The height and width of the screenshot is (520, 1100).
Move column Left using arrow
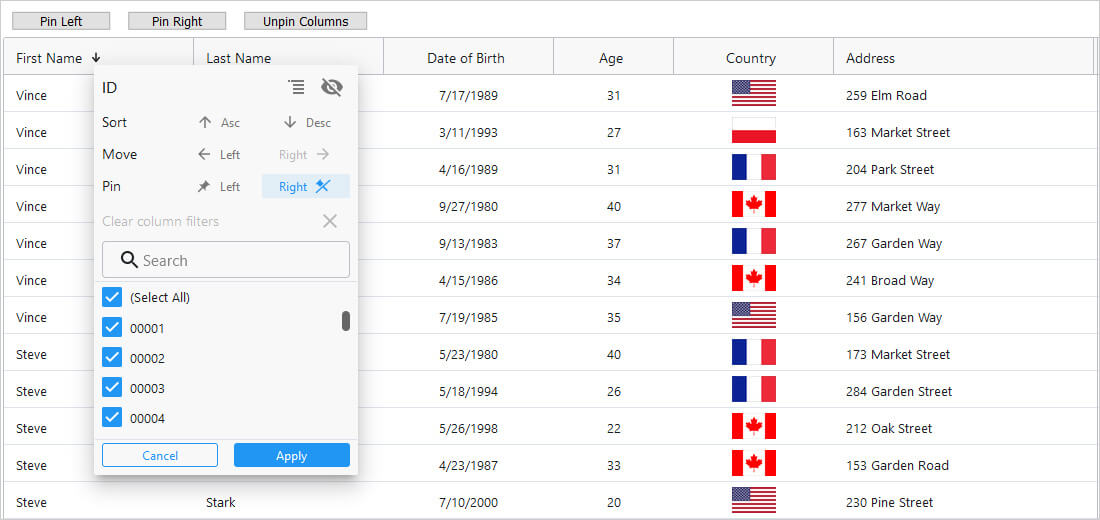tap(219, 155)
